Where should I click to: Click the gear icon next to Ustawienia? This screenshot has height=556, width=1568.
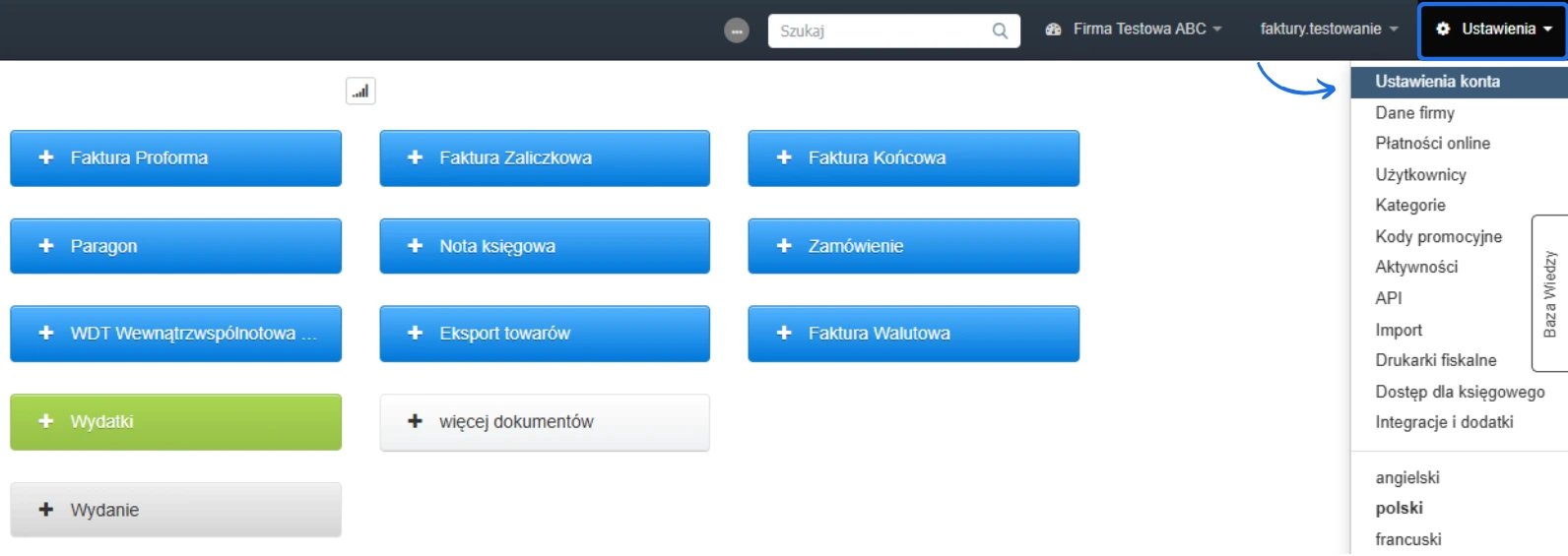tap(1443, 30)
